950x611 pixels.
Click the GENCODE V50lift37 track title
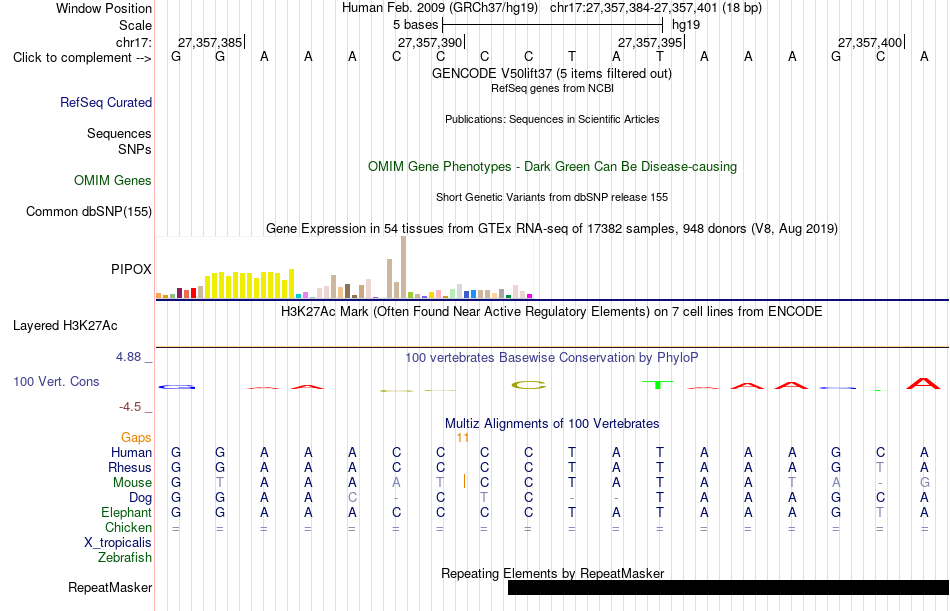(552, 73)
